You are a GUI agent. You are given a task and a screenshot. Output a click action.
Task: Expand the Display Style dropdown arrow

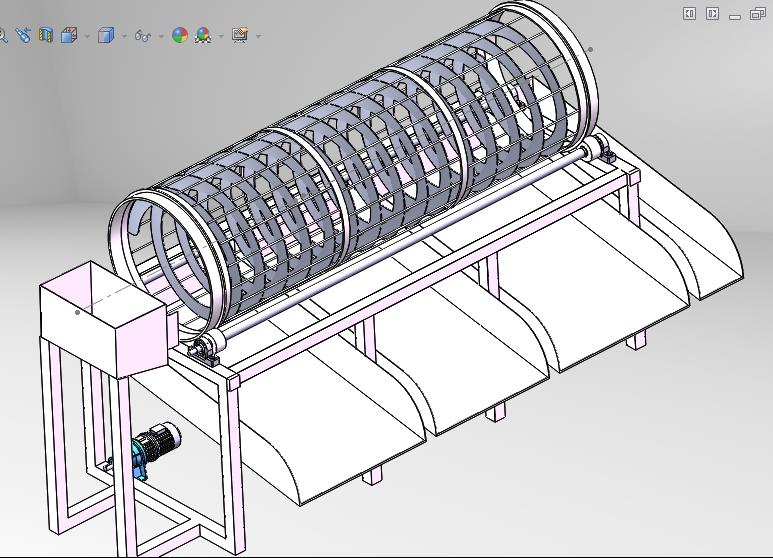point(124,36)
